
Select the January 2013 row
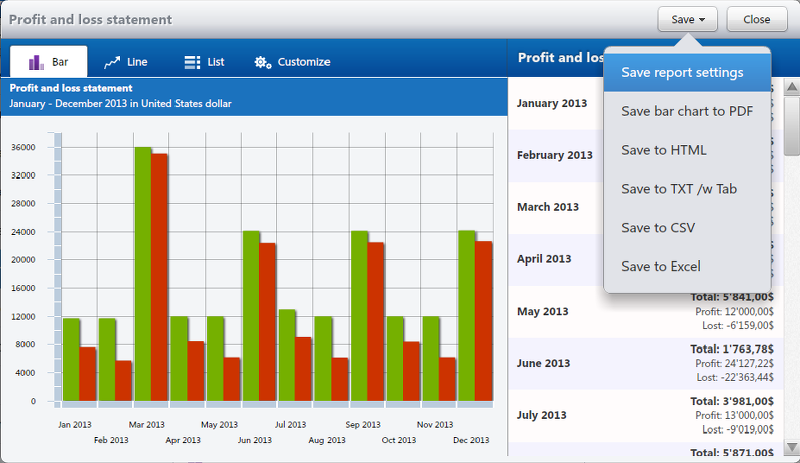tap(645, 104)
